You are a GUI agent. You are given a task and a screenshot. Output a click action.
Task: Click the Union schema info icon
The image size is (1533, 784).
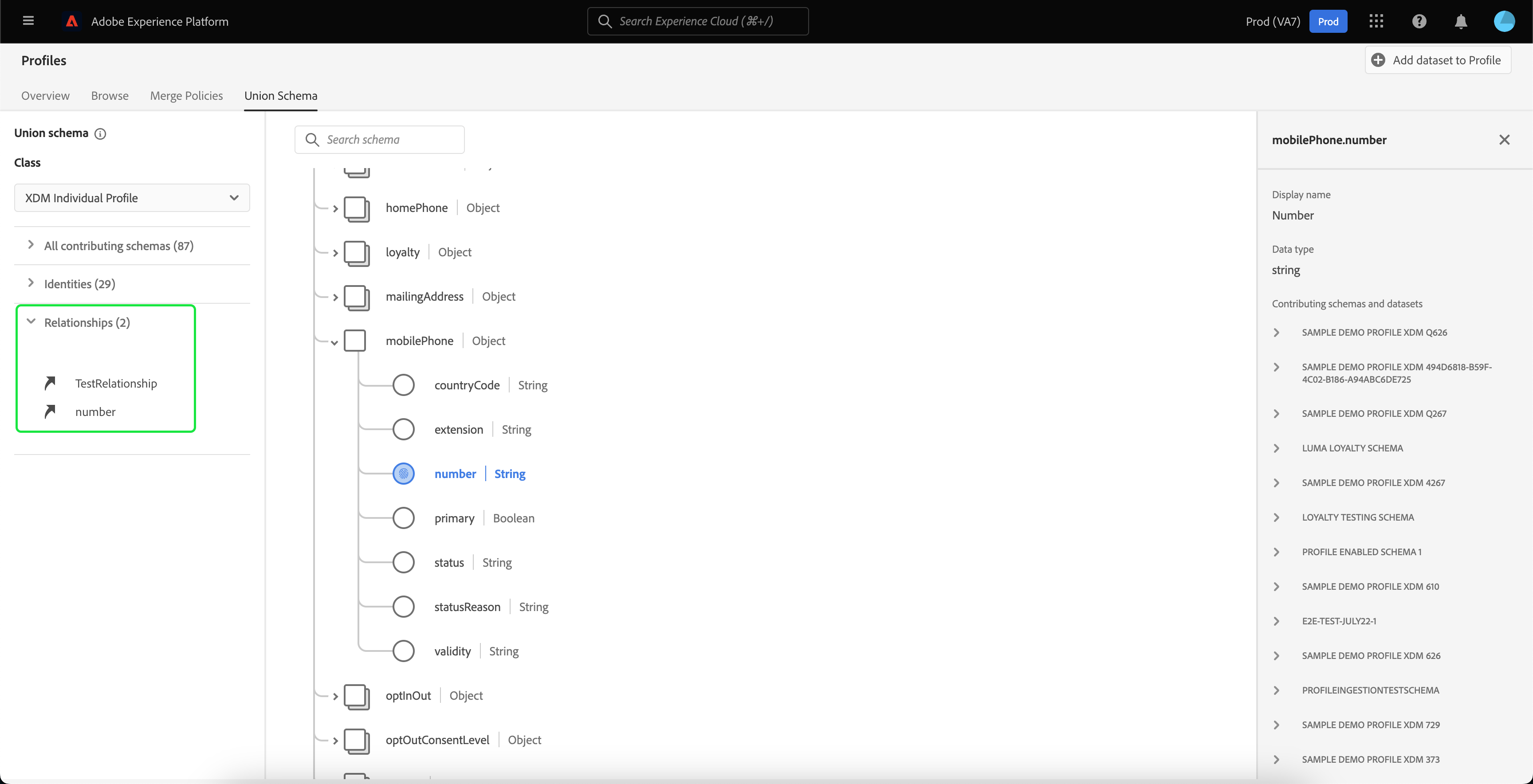tap(101, 133)
